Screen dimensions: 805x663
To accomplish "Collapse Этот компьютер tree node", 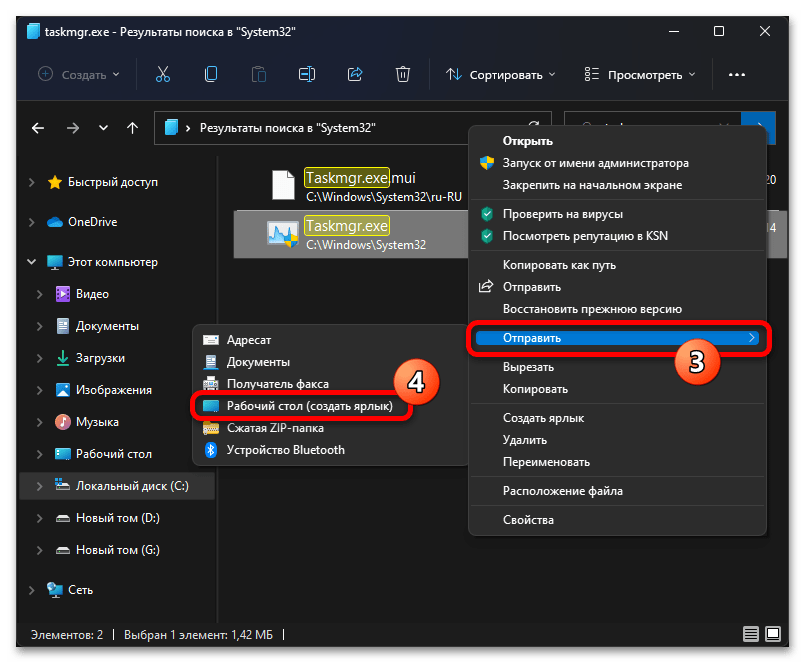I will click(x=32, y=262).
